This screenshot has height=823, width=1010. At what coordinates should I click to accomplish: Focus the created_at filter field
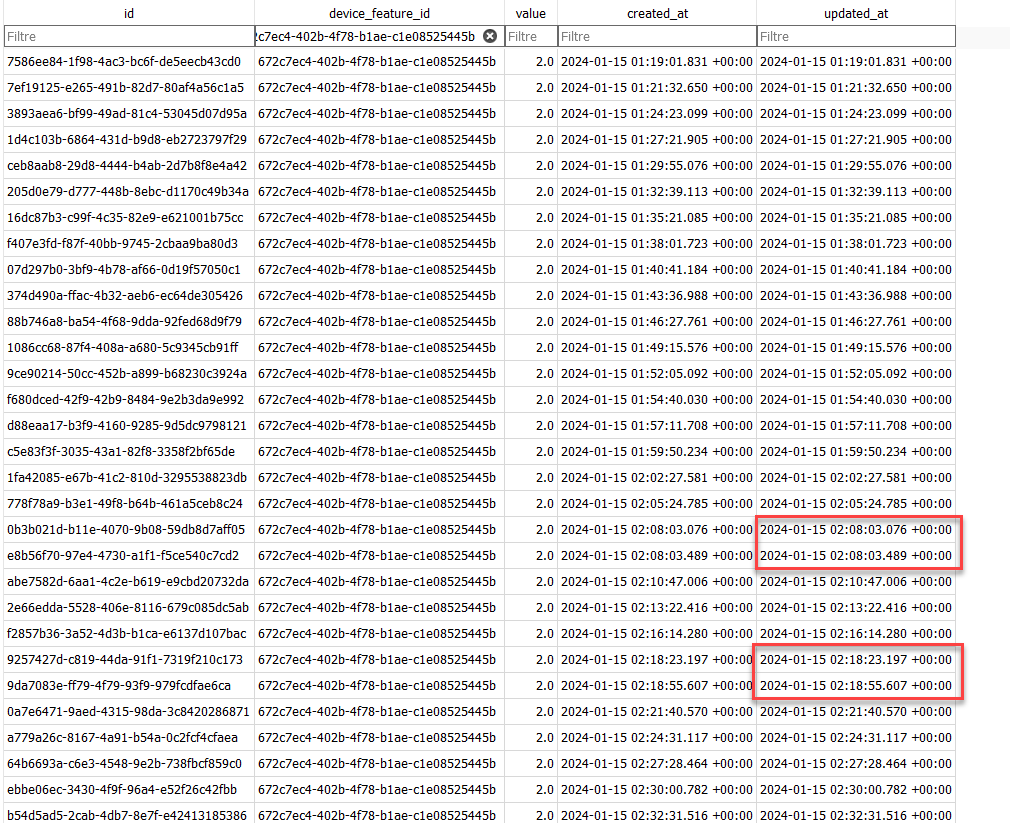[x=656, y=36]
